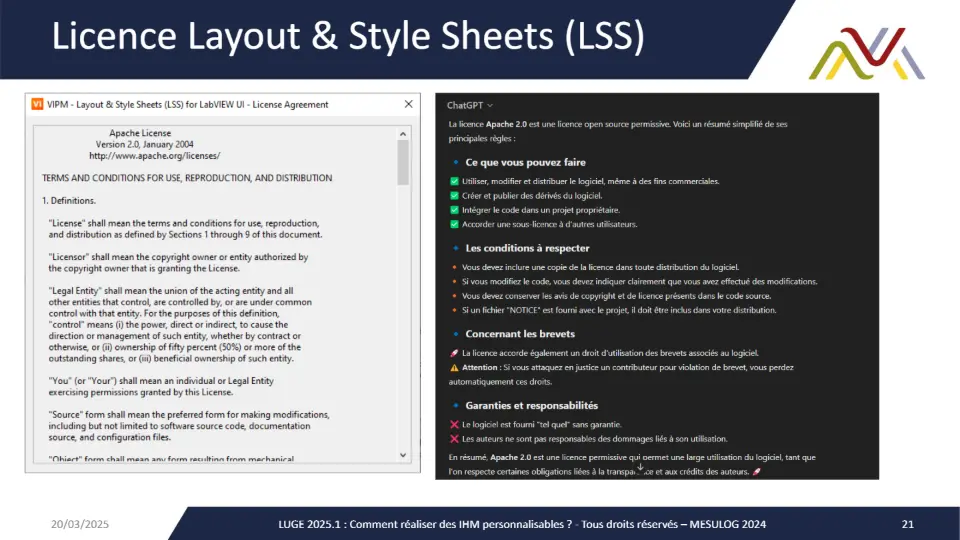Click the MESULOG logo in slide header

[x=866, y=53]
